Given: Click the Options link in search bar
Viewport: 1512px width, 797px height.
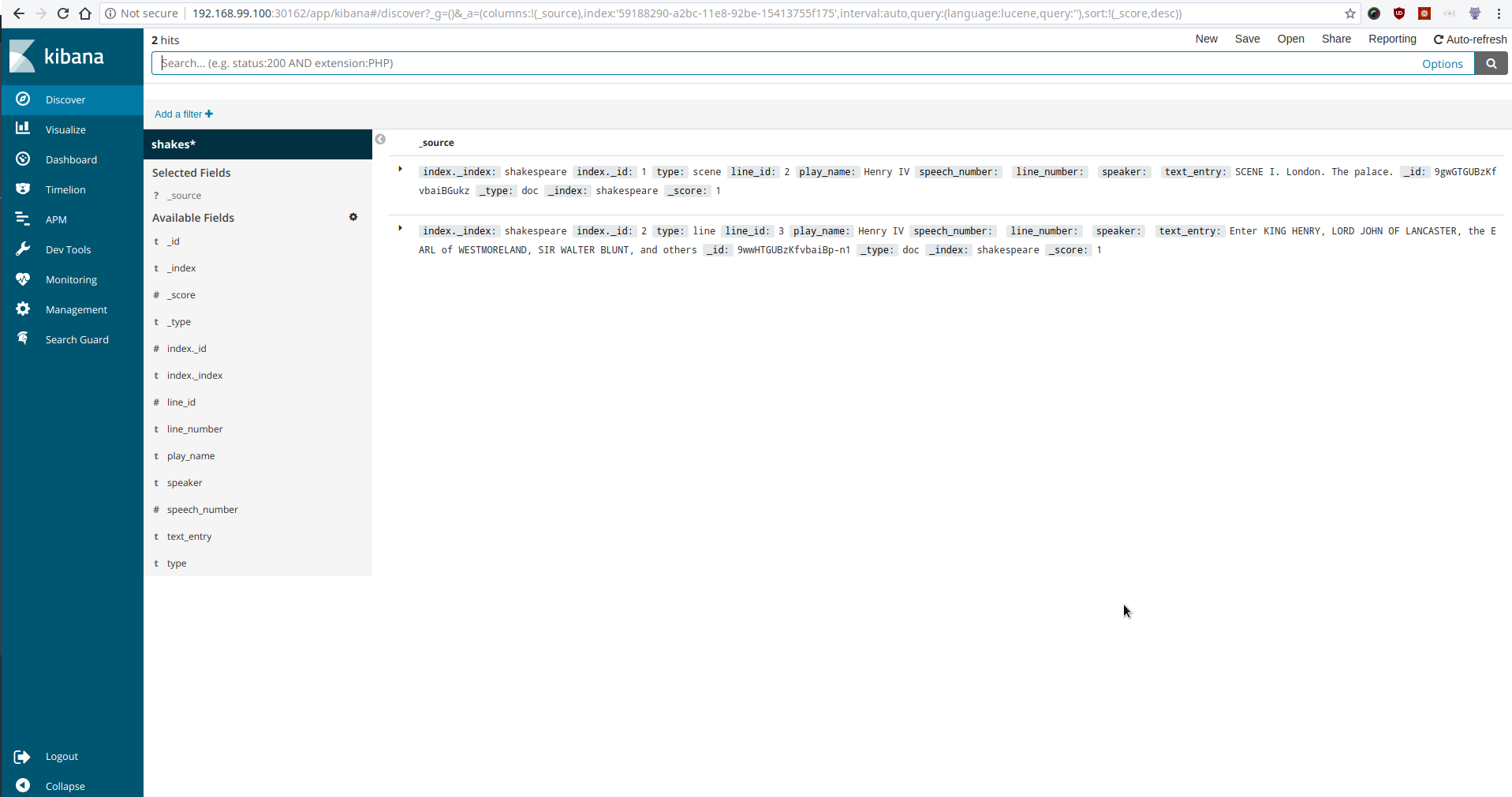Looking at the screenshot, I should [x=1442, y=64].
